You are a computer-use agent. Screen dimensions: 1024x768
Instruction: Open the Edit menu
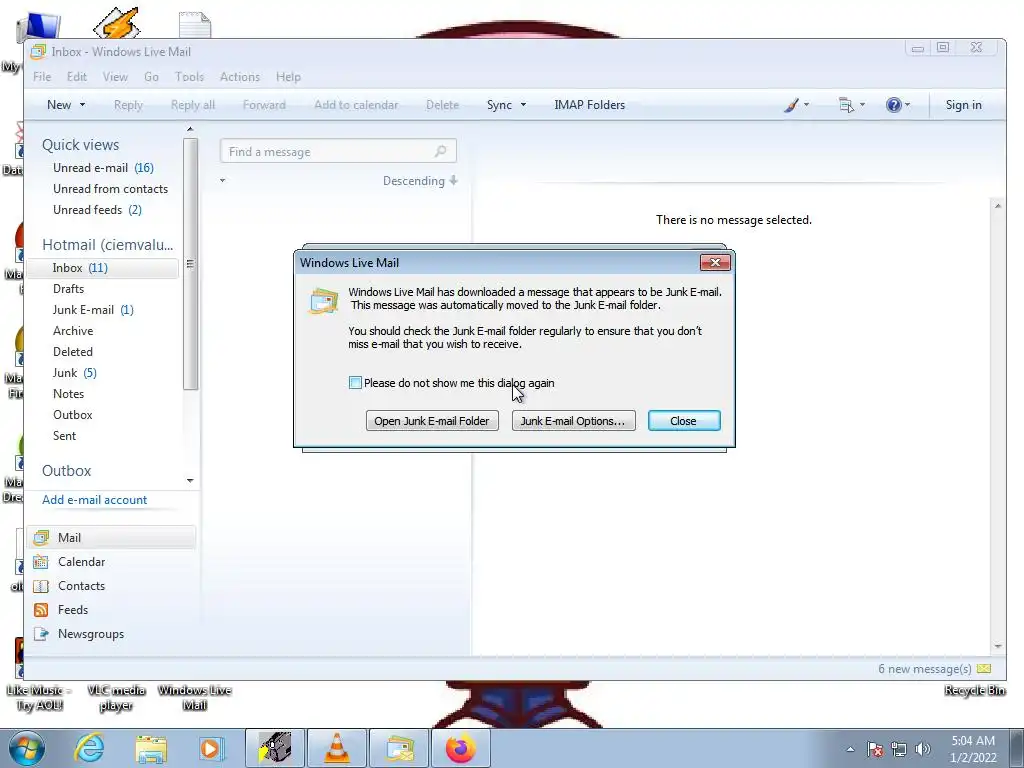[76, 76]
